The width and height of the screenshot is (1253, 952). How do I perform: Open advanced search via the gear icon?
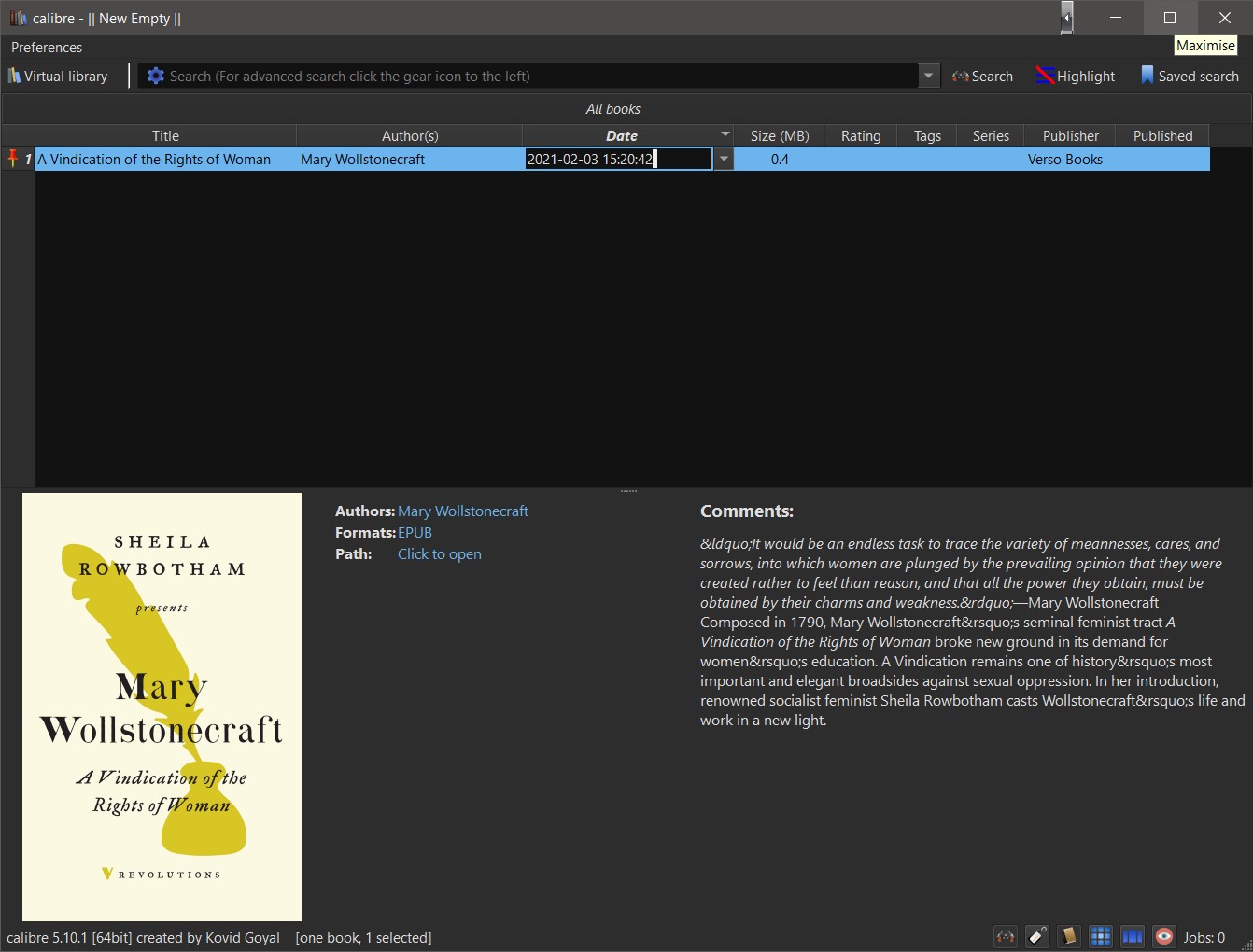point(156,77)
